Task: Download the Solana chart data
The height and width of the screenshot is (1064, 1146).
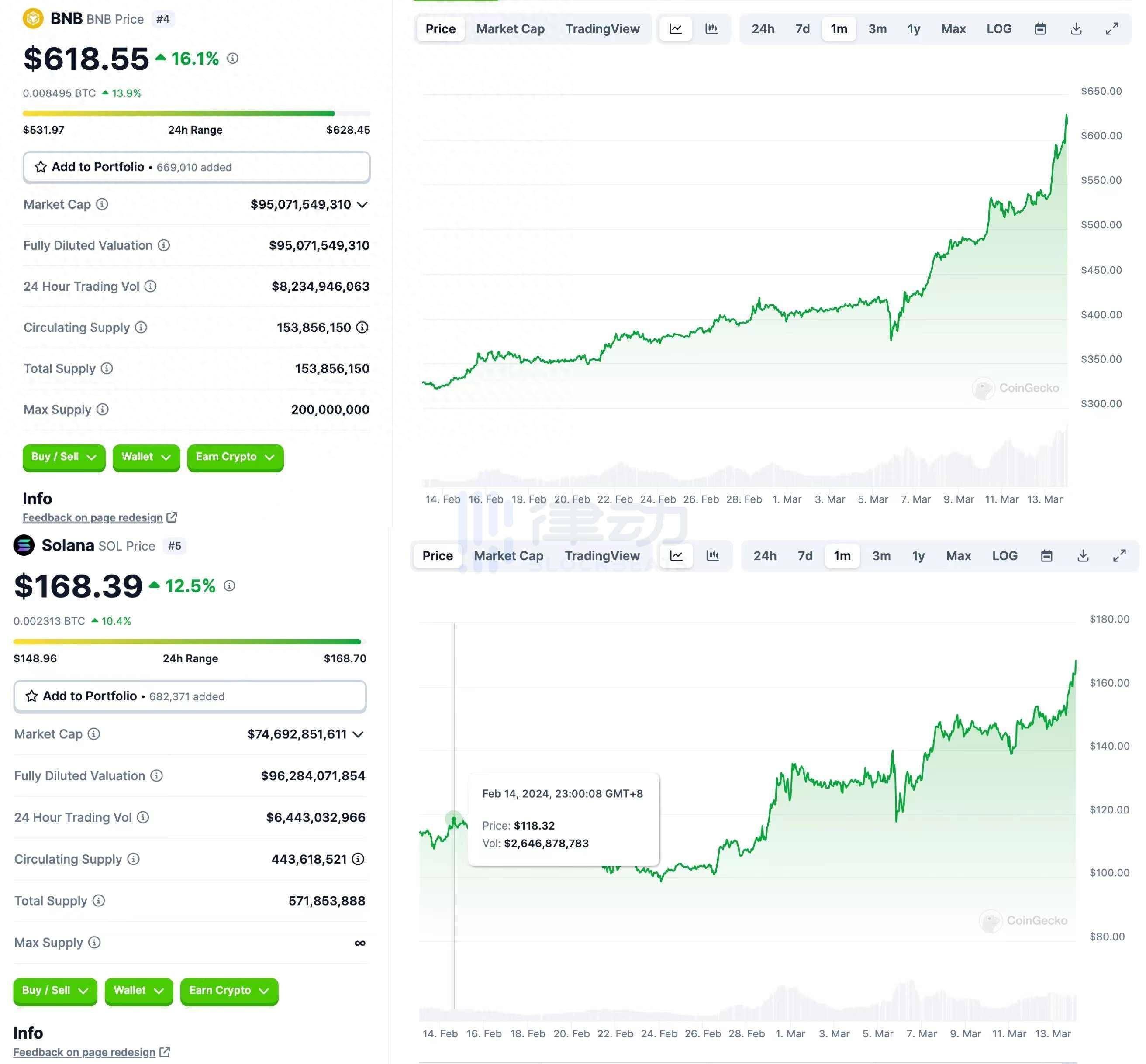Action: pyautogui.click(x=1083, y=556)
